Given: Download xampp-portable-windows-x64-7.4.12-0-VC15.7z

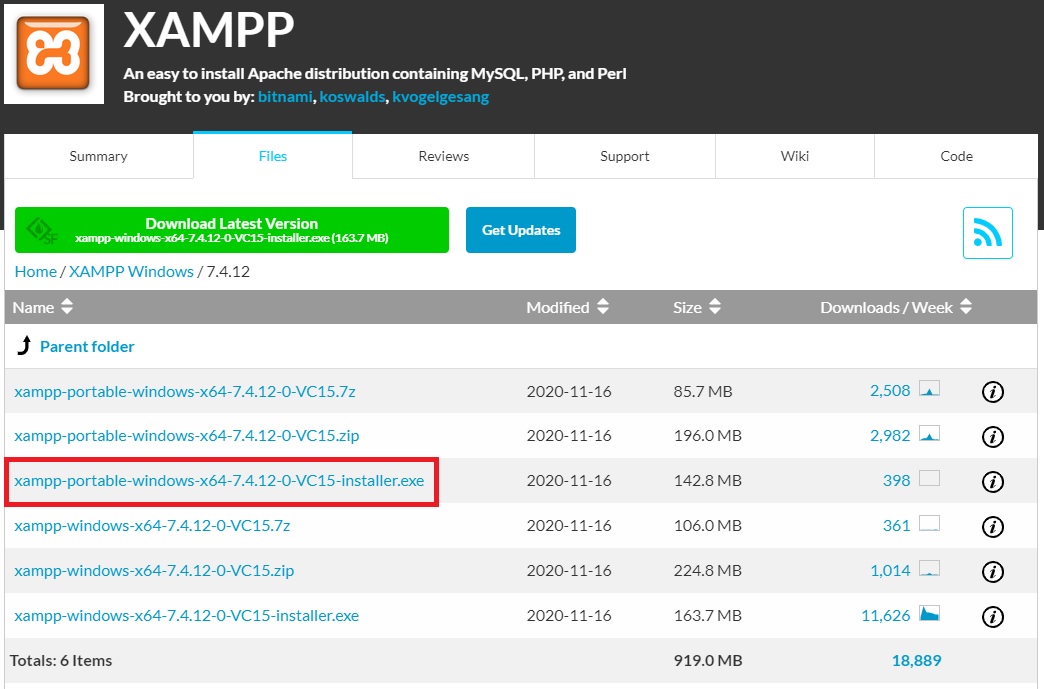Looking at the screenshot, I should coord(184,391).
